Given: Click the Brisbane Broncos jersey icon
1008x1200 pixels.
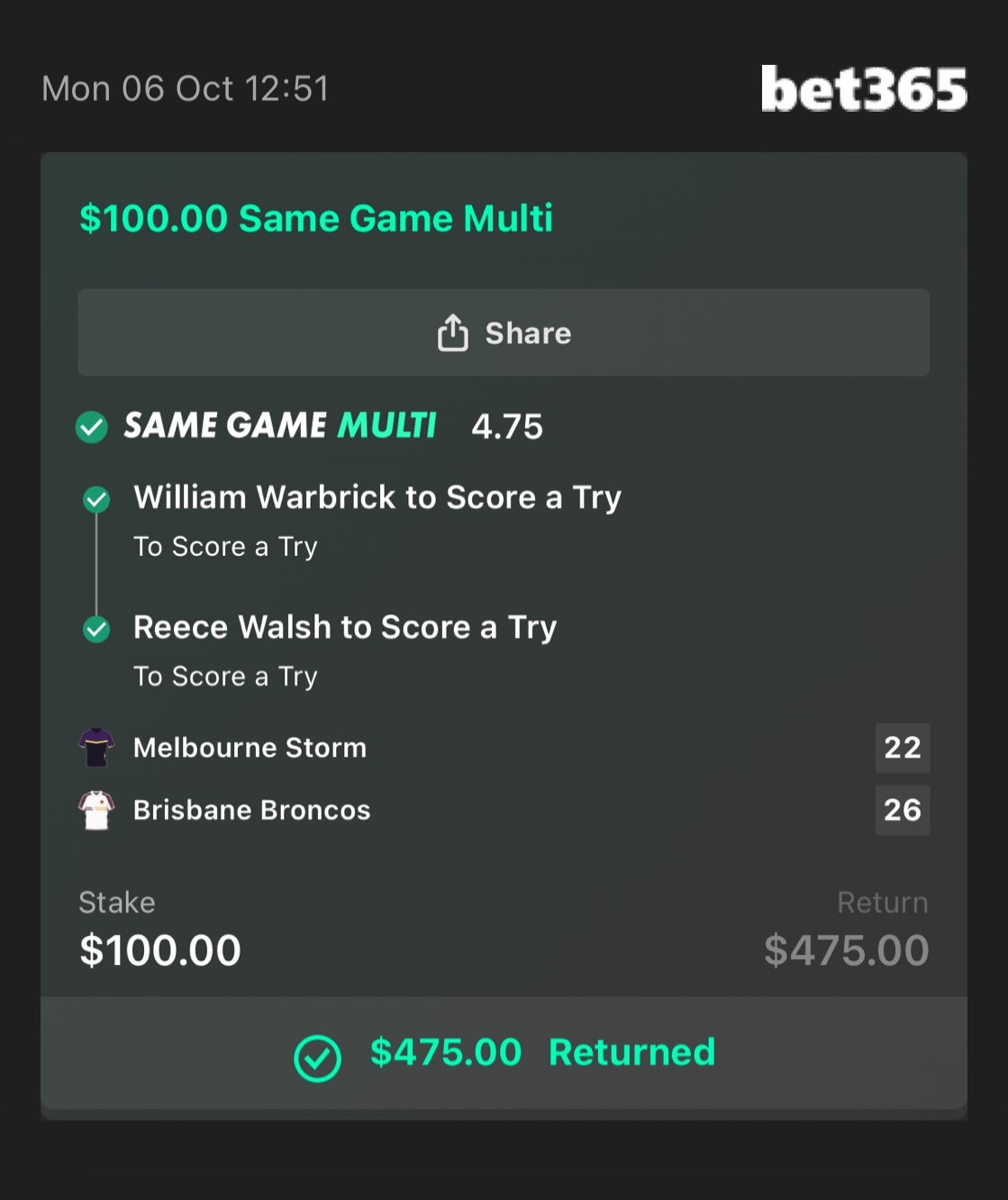Looking at the screenshot, I should (x=96, y=810).
